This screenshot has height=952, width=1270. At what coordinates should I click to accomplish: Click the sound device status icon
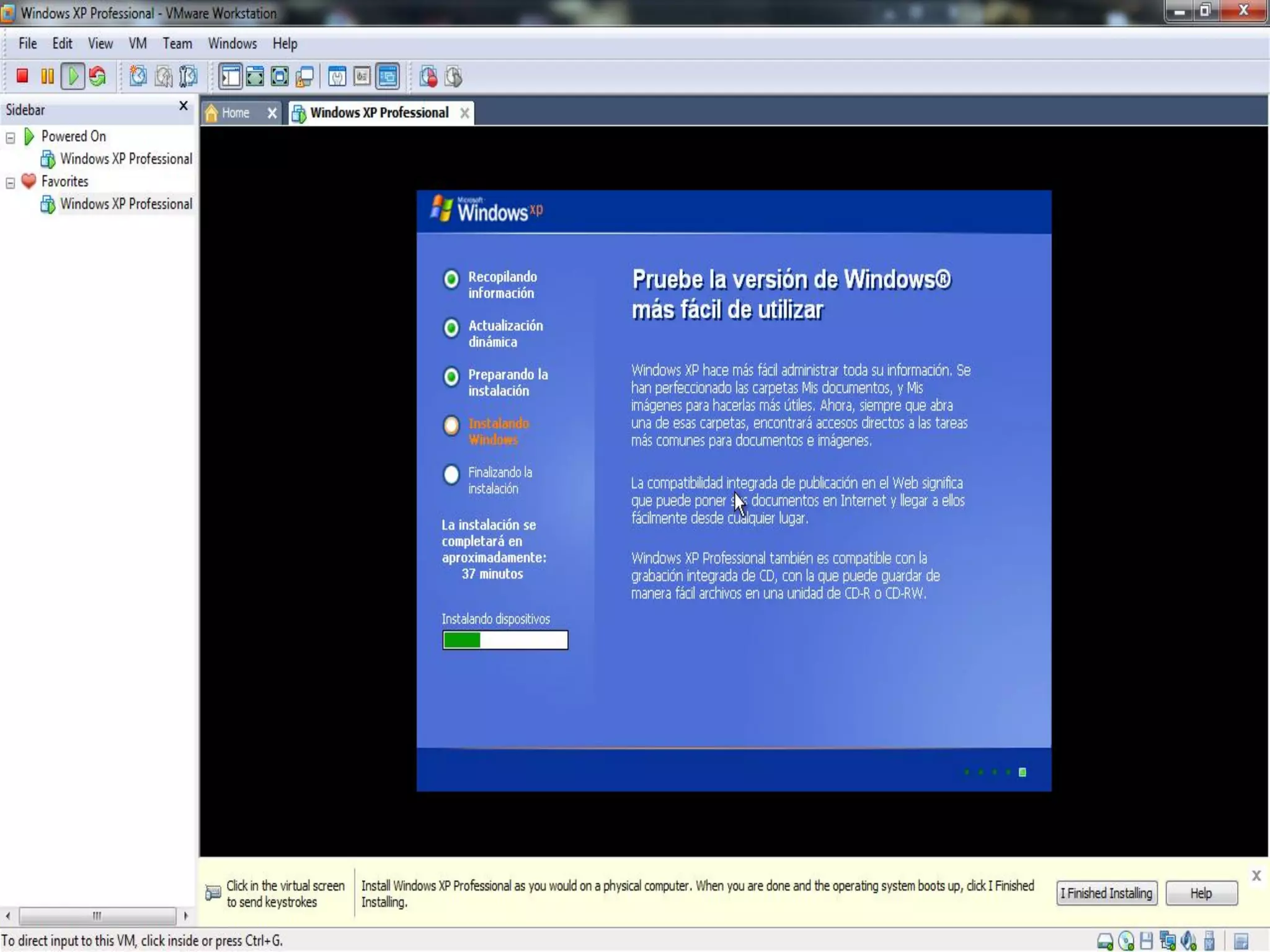tap(1188, 941)
